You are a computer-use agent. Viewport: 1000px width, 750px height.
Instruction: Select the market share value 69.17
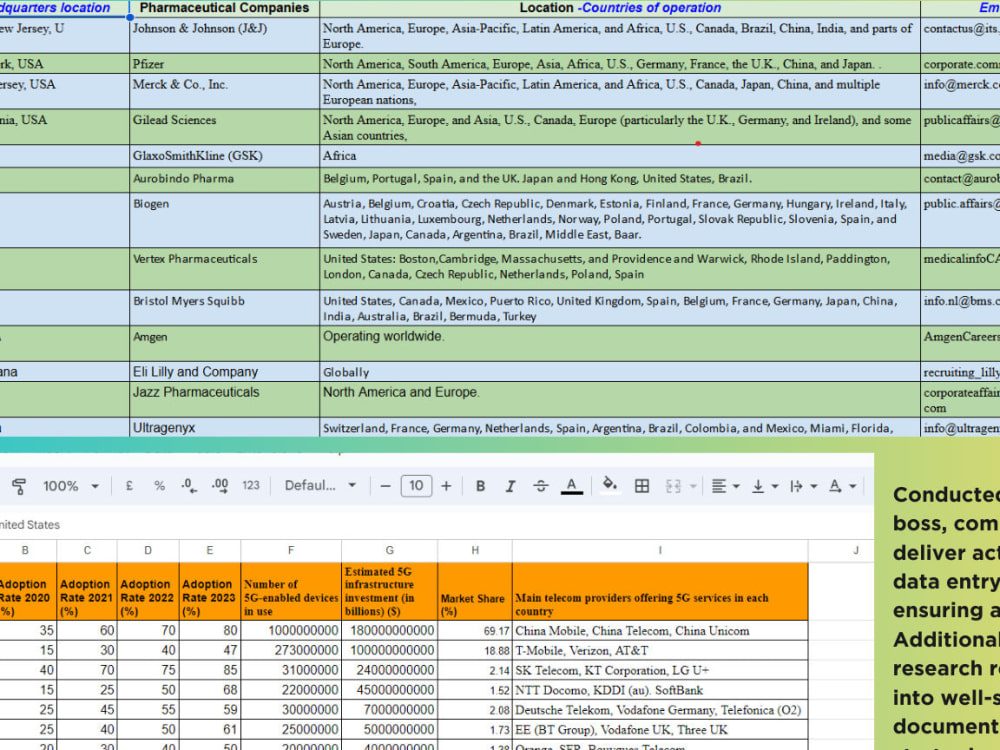click(x=475, y=631)
